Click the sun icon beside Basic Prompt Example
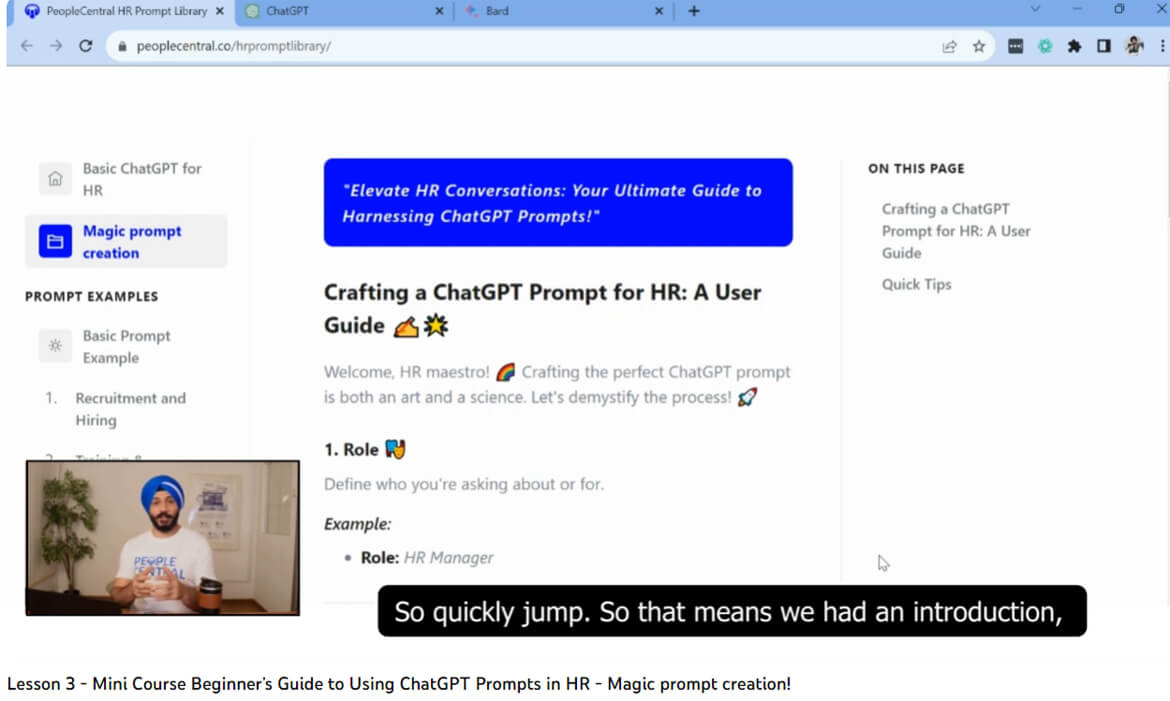Image resolution: width=1170 pixels, height=701 pixels. 55,346
